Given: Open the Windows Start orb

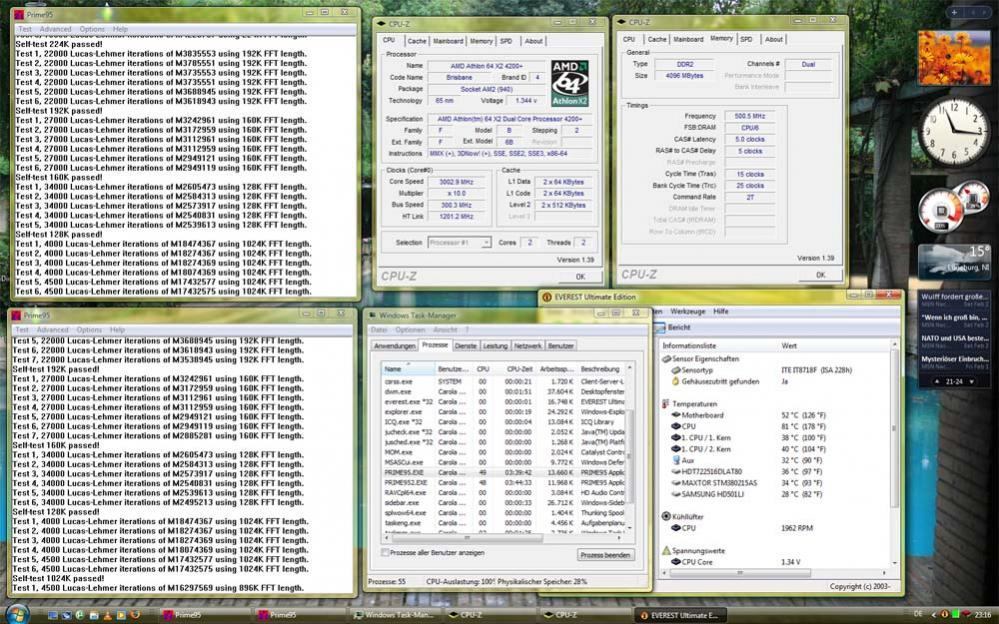Looking at the screenshot, I should (x=17, y=614).
